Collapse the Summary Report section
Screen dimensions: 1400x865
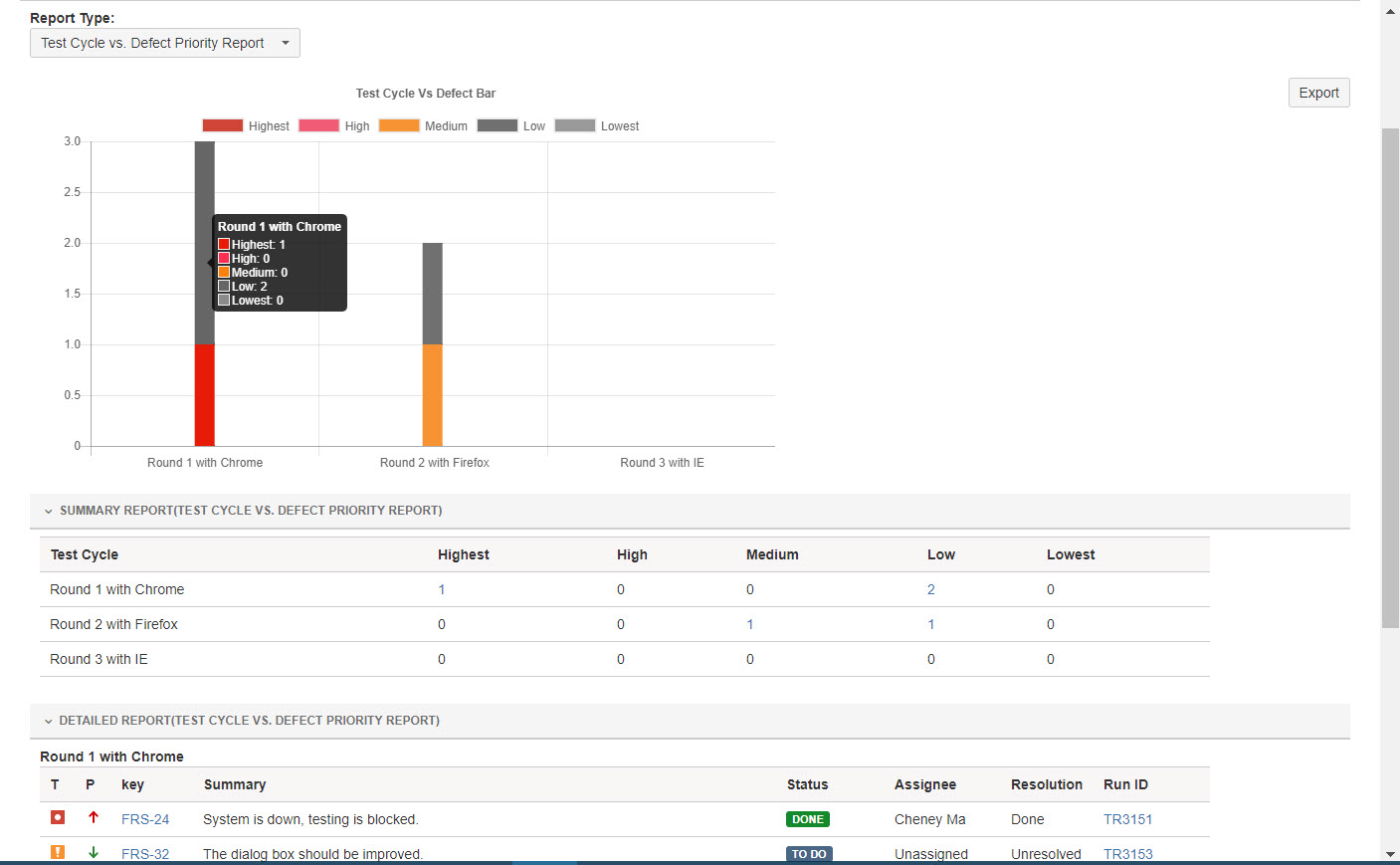(48, 511)
